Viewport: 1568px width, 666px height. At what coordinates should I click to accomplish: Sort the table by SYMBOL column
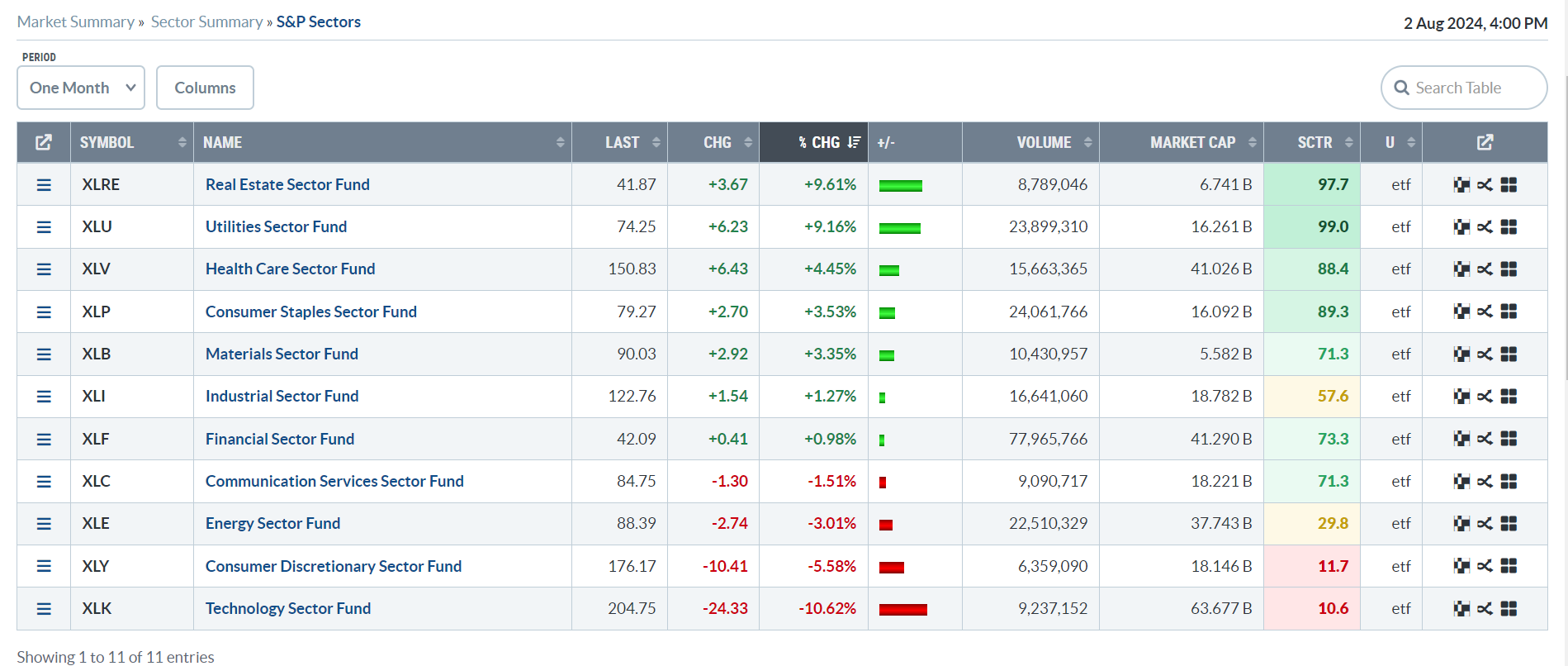(x=132, y=142)
